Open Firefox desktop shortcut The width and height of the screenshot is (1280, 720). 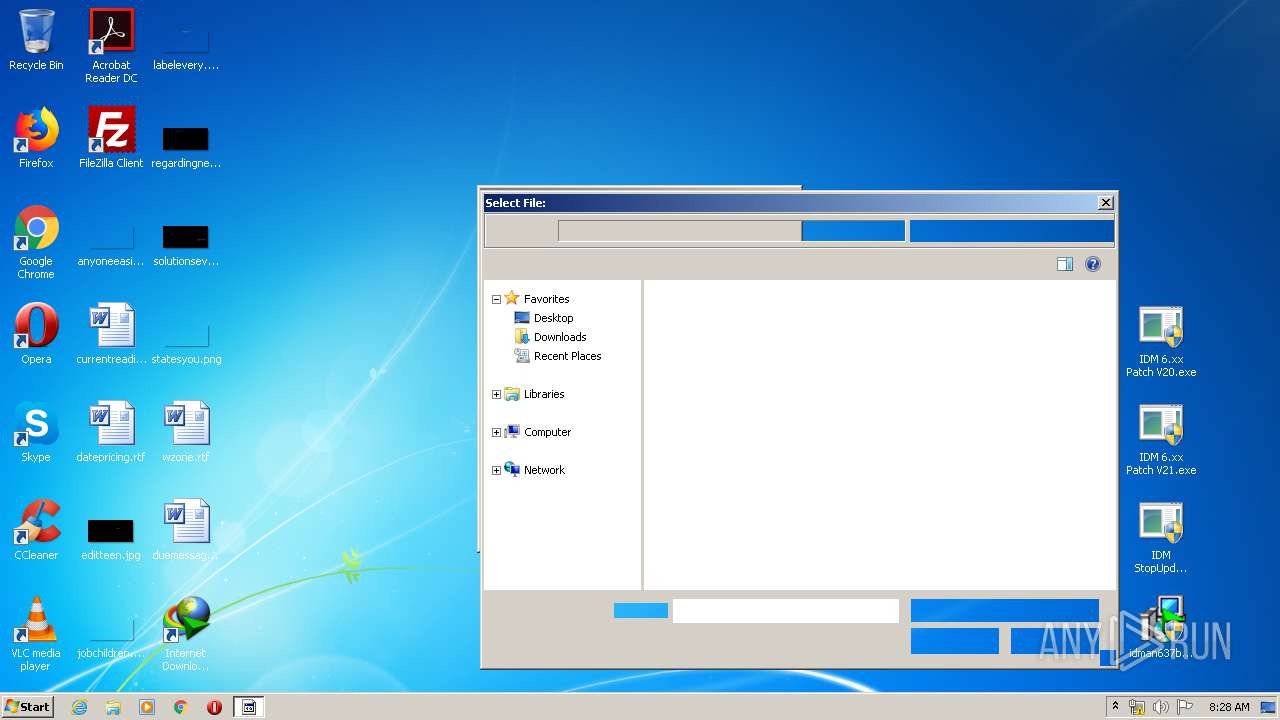(36, 138)
